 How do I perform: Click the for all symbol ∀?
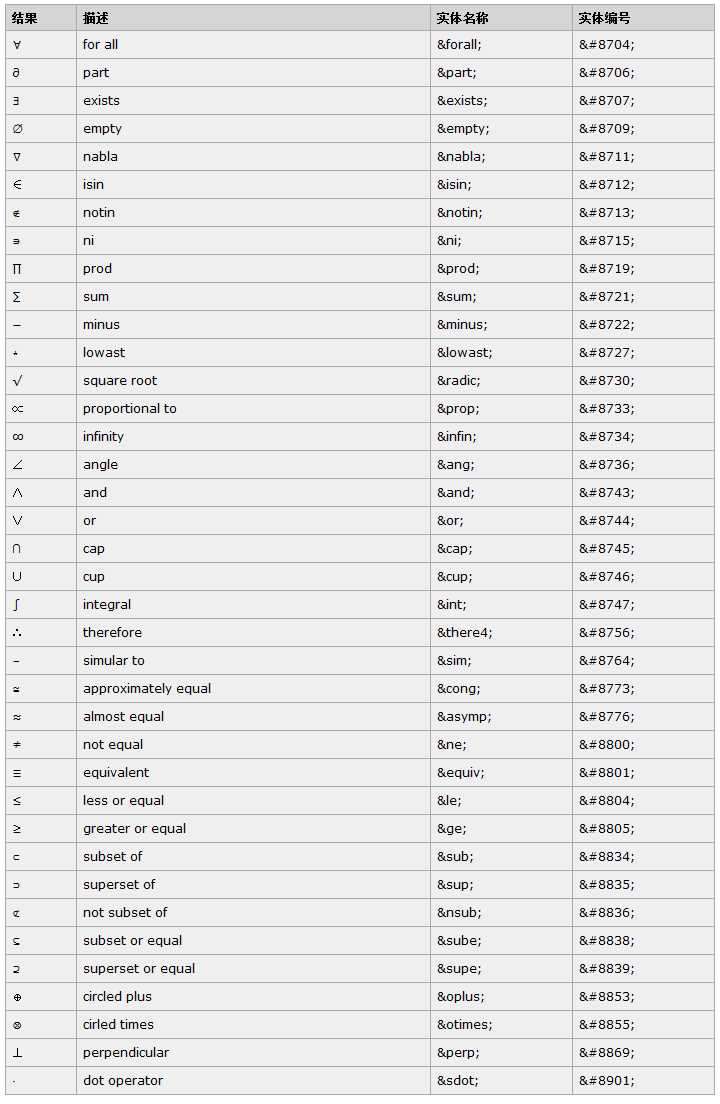point(17,45)
